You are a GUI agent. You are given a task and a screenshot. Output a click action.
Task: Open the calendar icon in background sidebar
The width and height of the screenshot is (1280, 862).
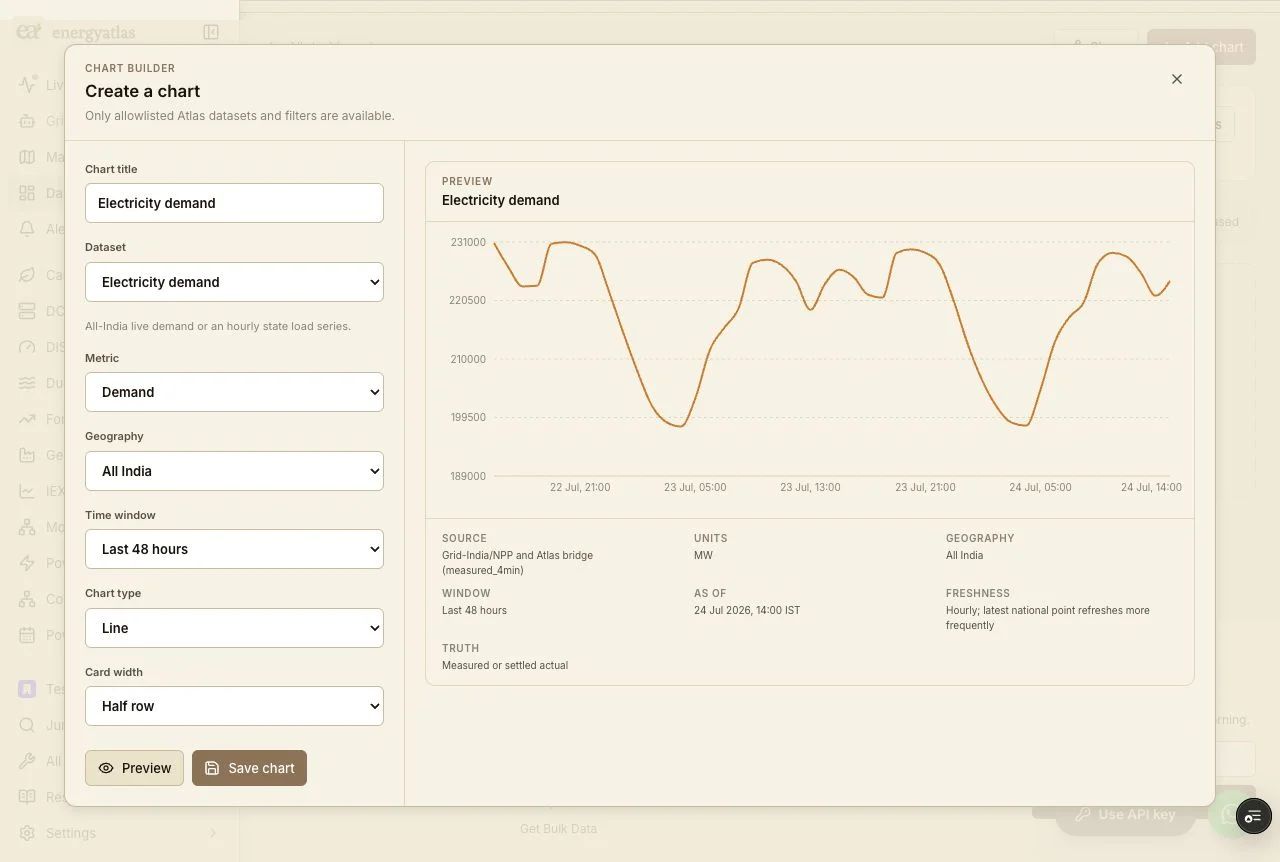[x=27, y=635]
